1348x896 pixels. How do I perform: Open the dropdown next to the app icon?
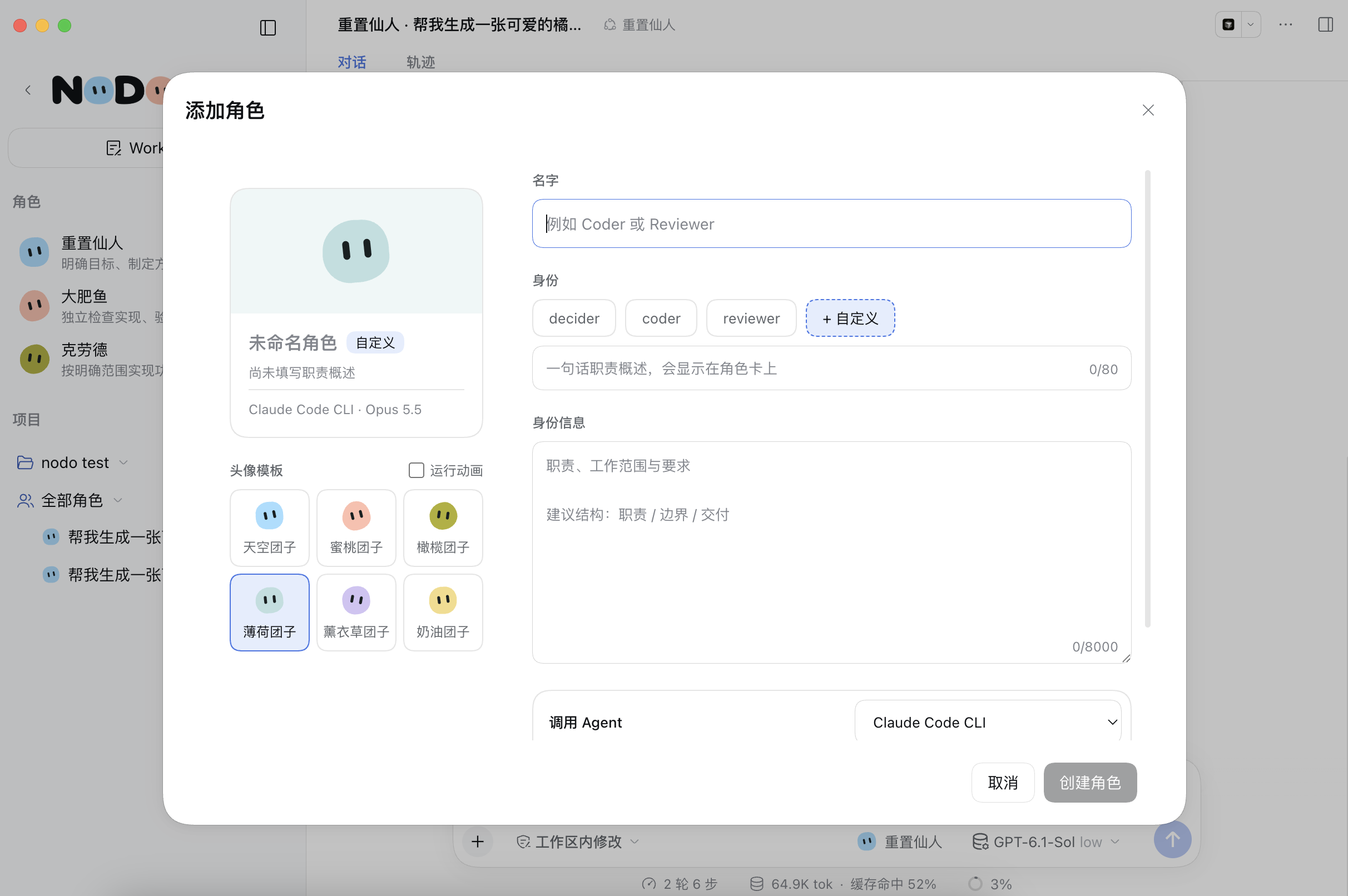click(1250, 24)
